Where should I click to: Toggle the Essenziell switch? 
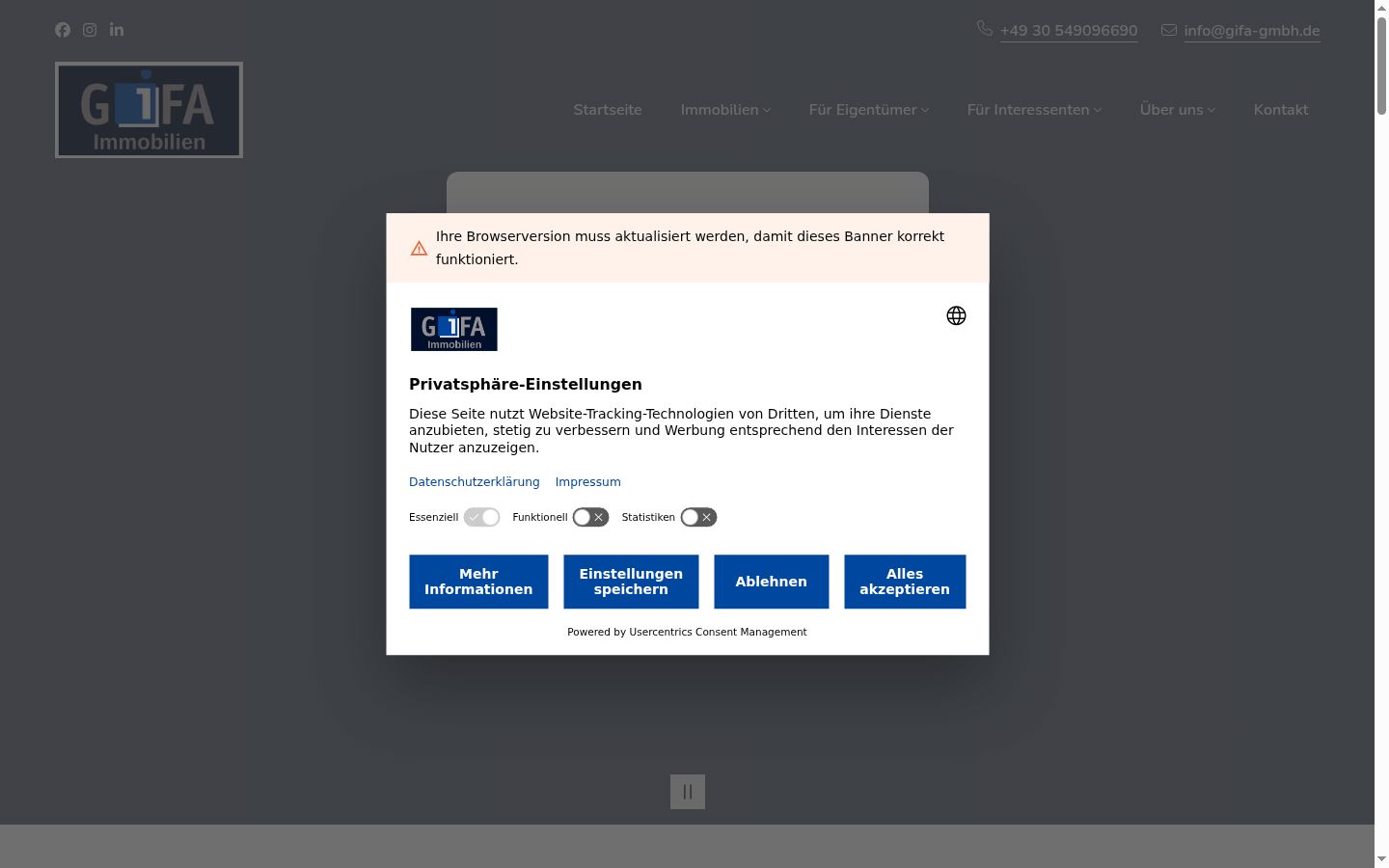[x=481, y=518]
